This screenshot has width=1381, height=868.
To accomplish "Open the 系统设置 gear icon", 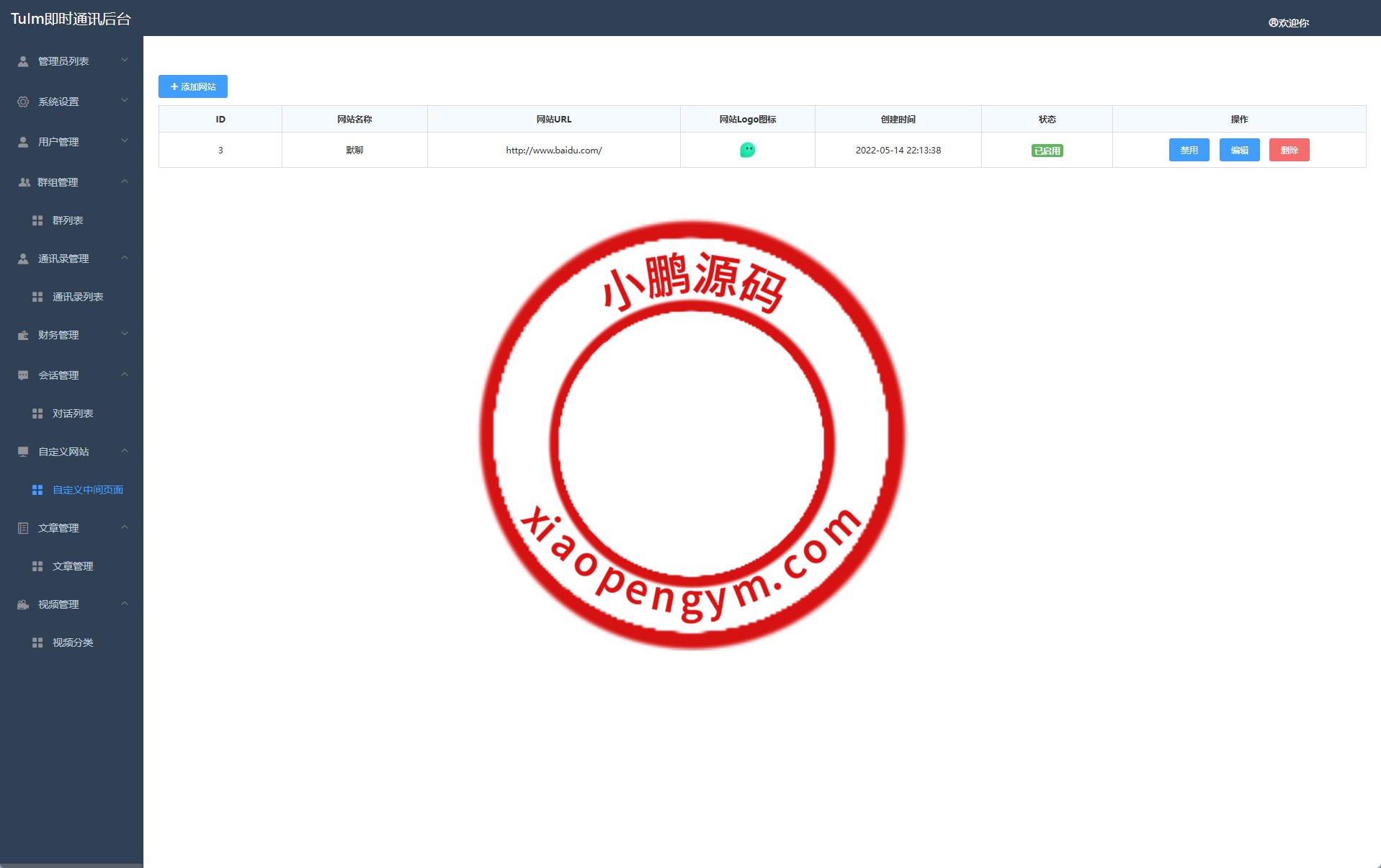I will 22,101.
